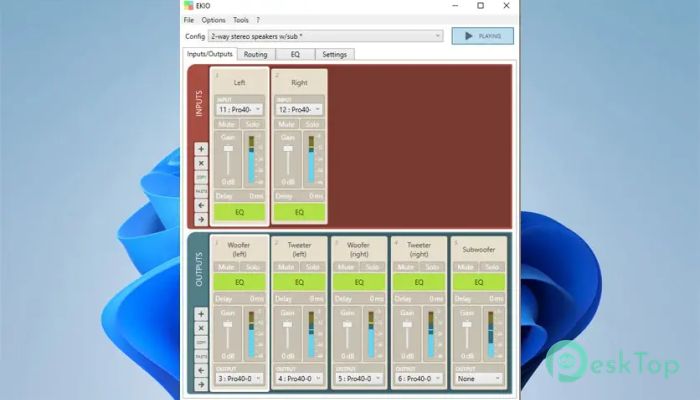Paste onto the selected output channel
The image size is (700, 400).
(201, 356)
